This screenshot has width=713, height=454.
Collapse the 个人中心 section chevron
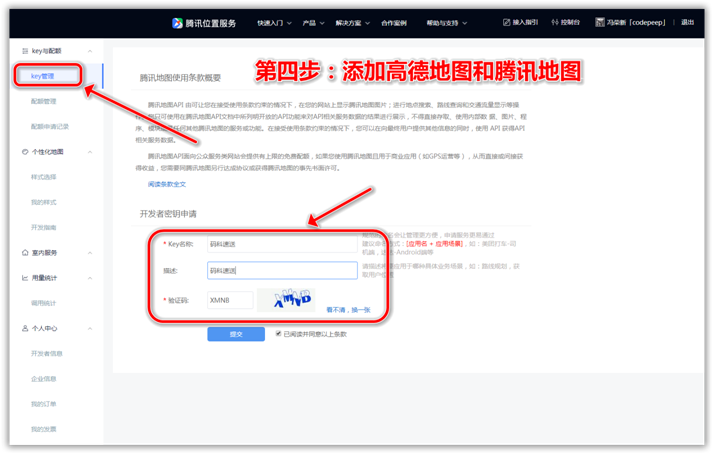point(90,328)
